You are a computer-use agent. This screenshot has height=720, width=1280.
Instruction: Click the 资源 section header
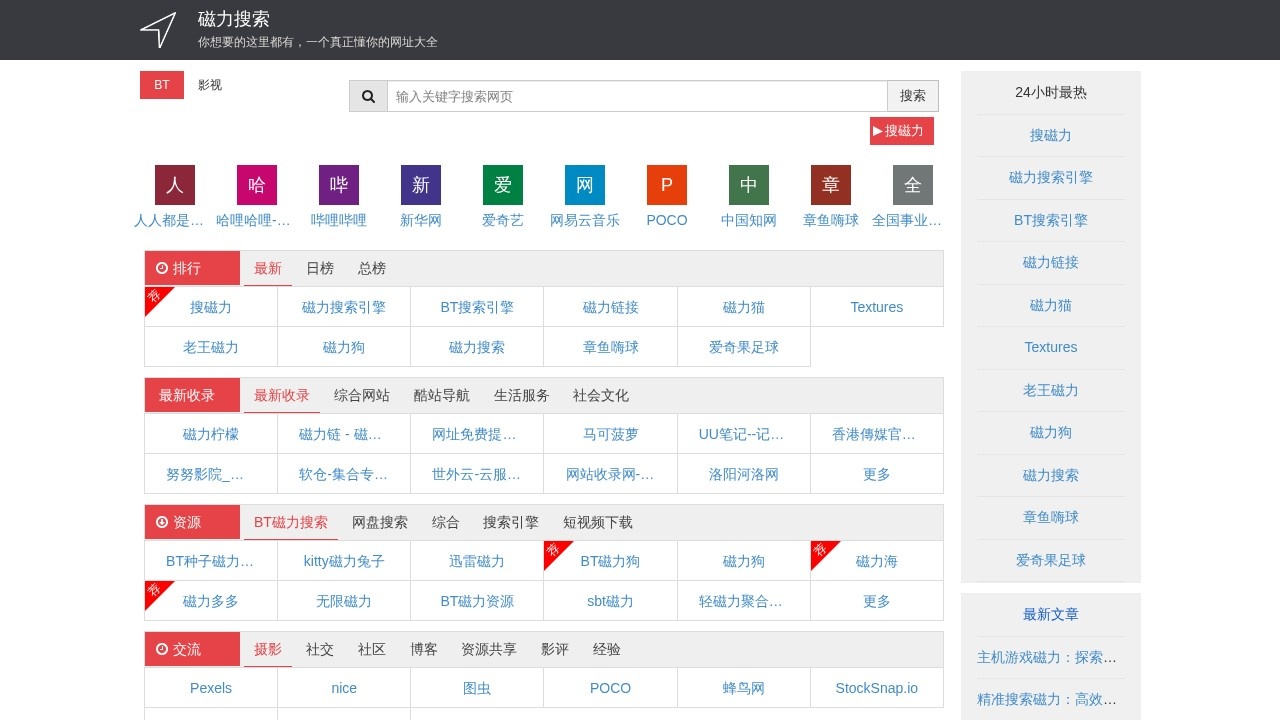tap(192, 522)
